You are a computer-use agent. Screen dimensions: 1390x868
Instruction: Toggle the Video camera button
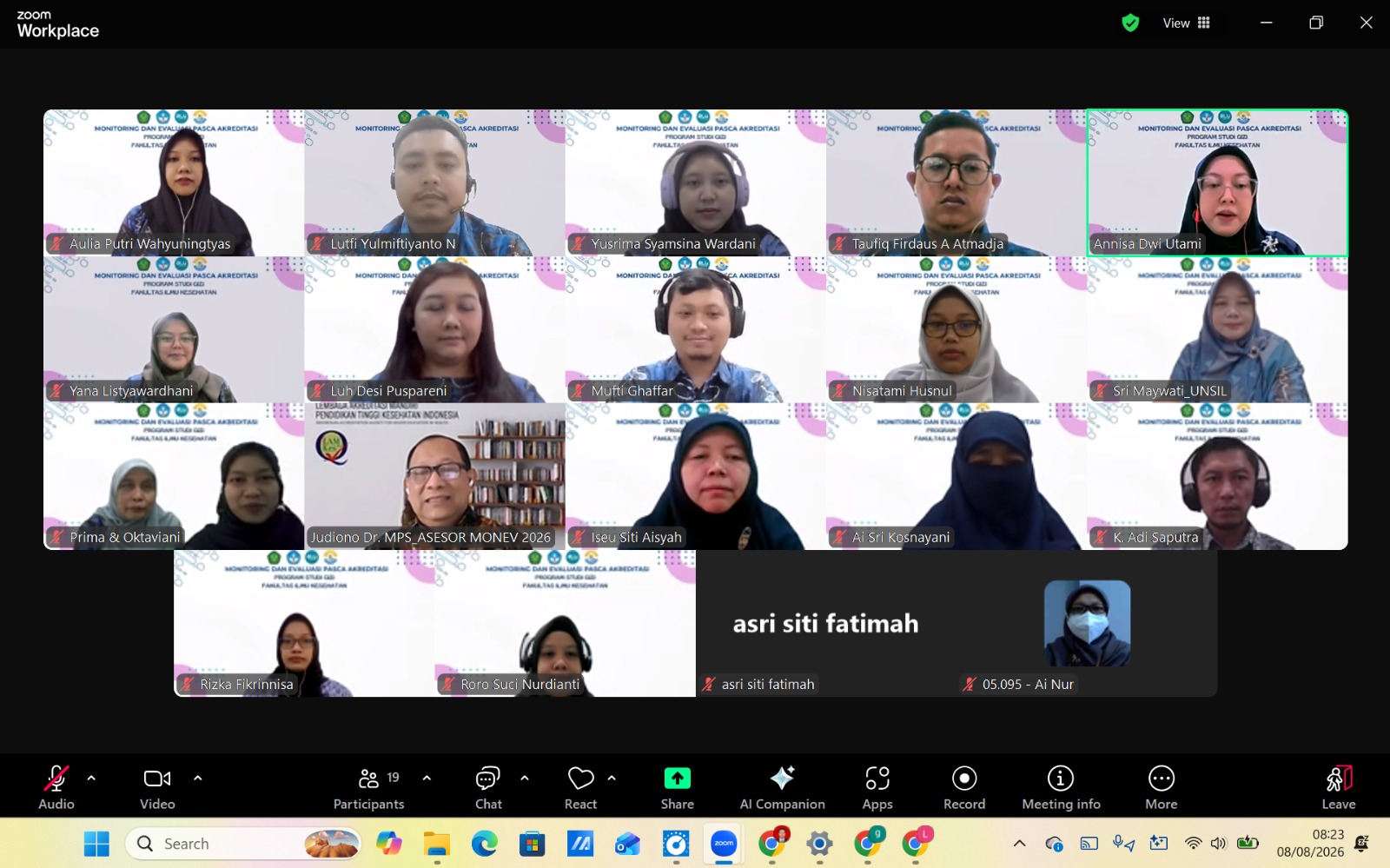[x=157, y=789]
